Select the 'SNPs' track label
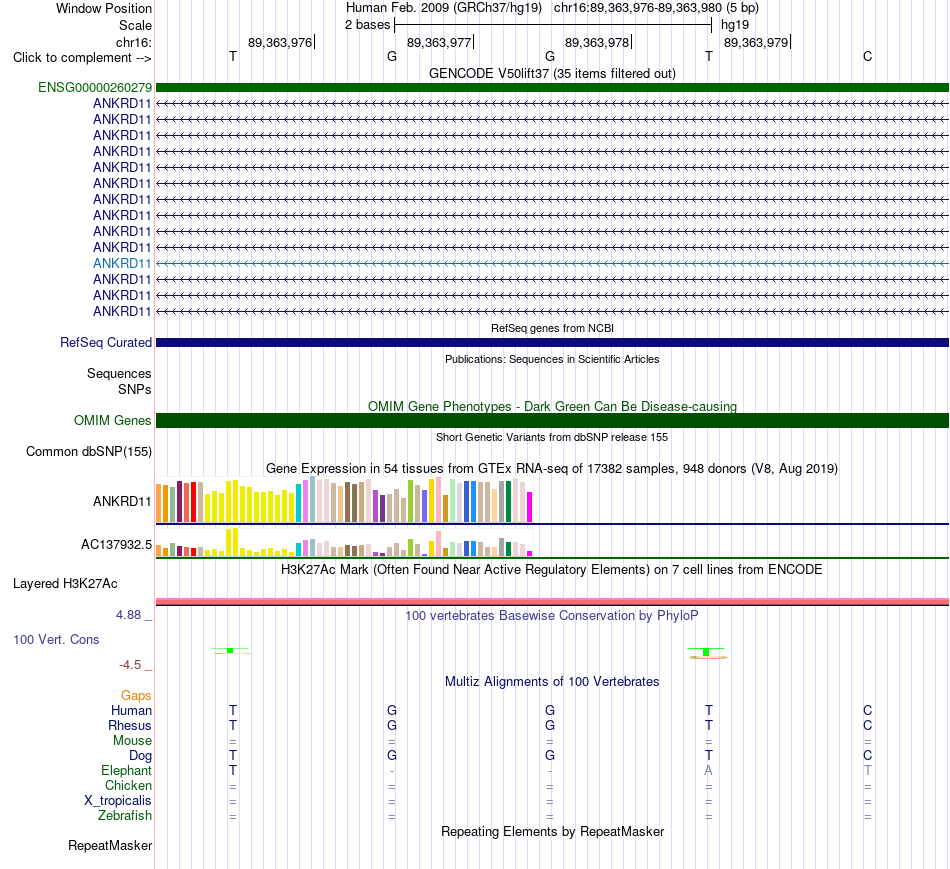 click(x=135, y=389)
